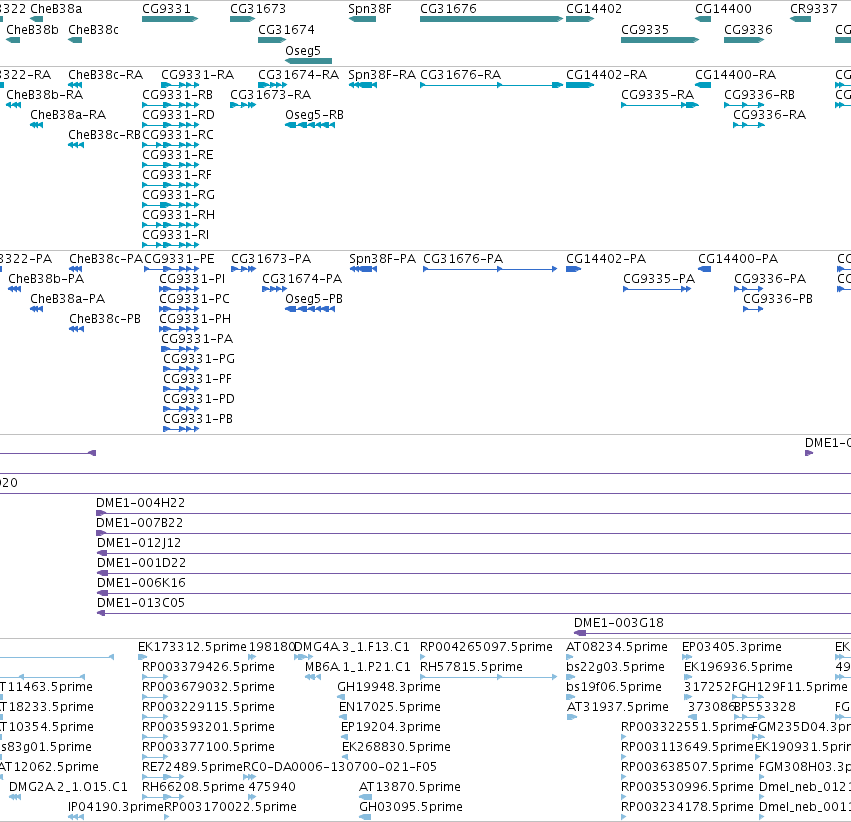Select the CheB38b gene label

(x=32, y=29)
